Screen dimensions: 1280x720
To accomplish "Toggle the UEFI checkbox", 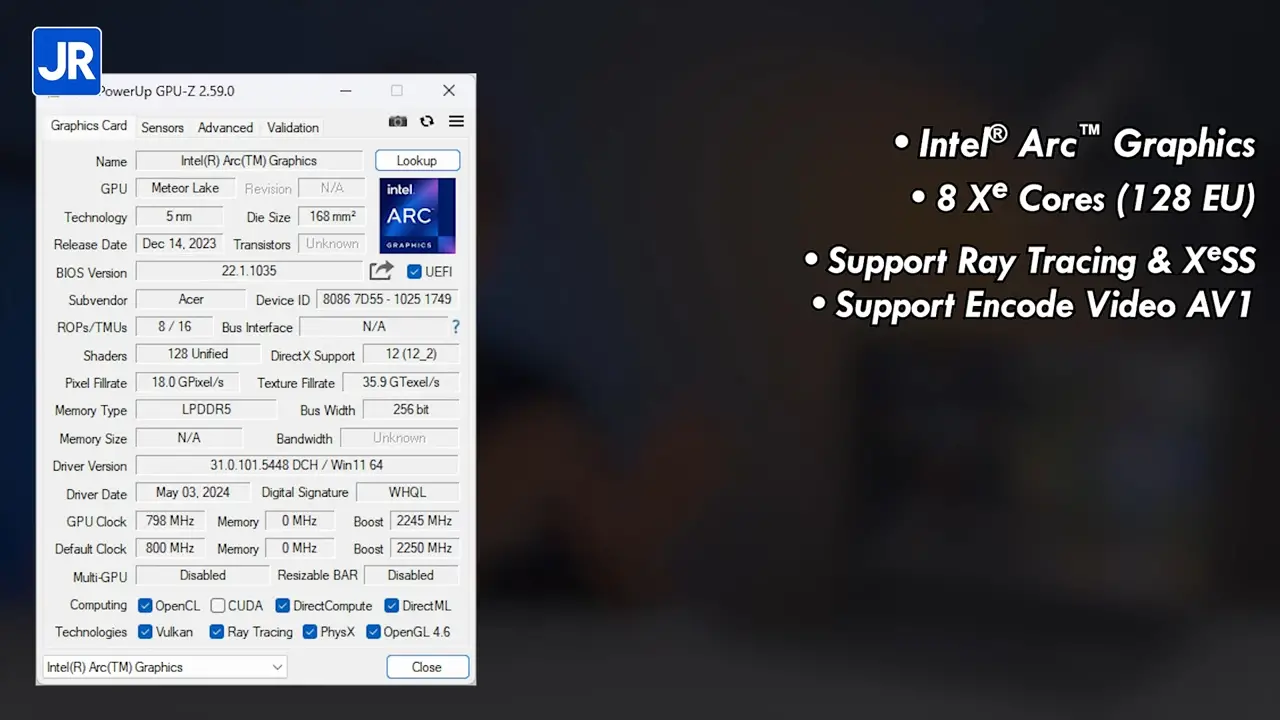I will pos(414,272).
